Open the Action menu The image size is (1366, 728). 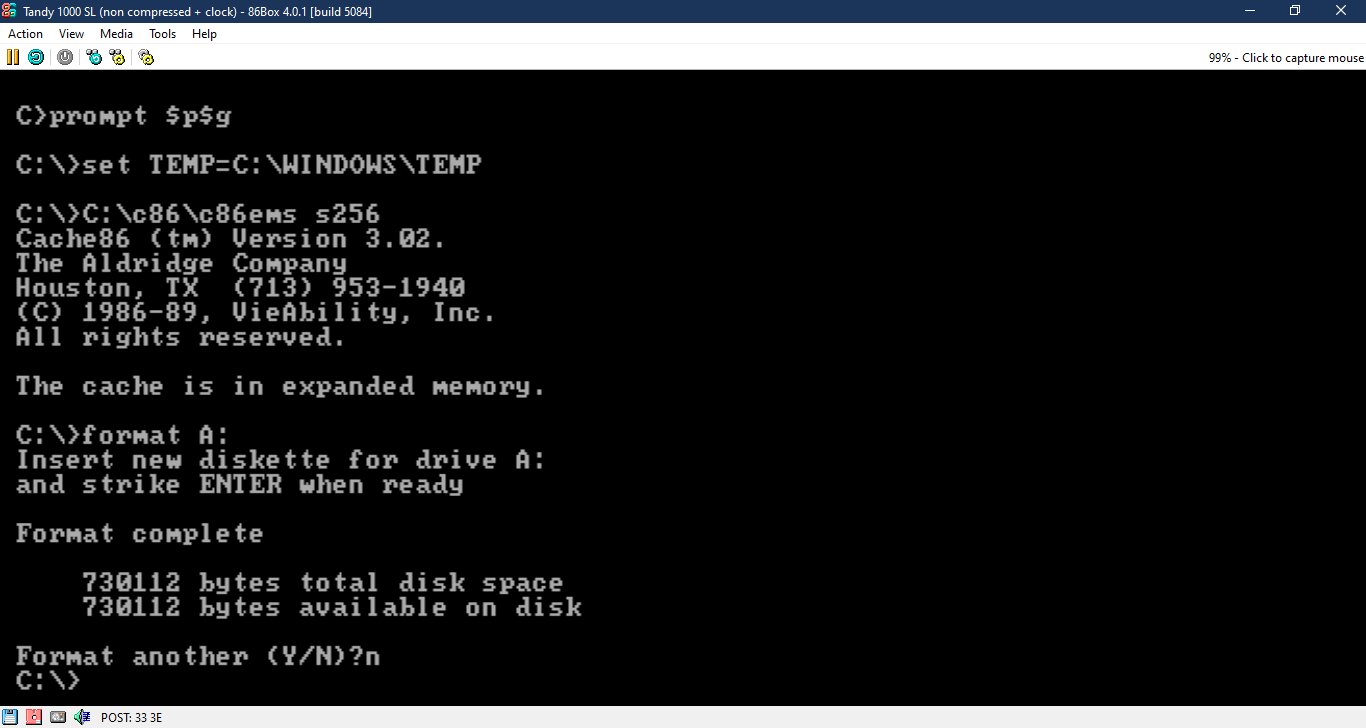pos(25,33)
